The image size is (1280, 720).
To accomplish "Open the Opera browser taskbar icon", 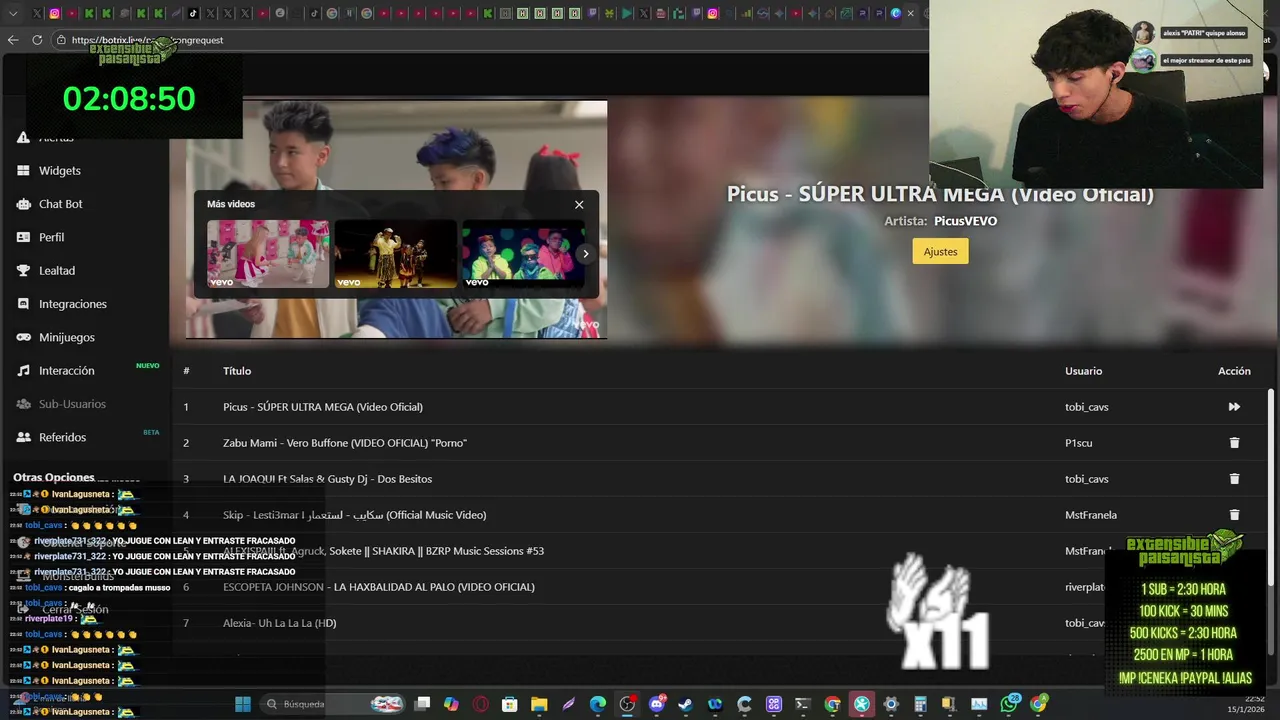I will 480,704.
